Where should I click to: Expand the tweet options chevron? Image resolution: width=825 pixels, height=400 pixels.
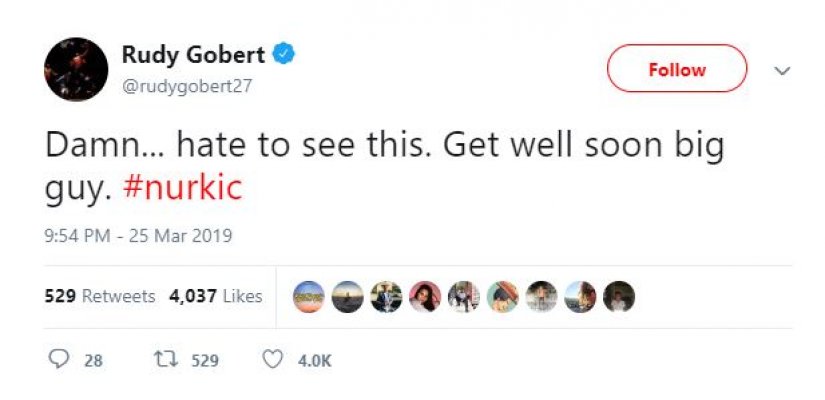click(x=783, y=71)
